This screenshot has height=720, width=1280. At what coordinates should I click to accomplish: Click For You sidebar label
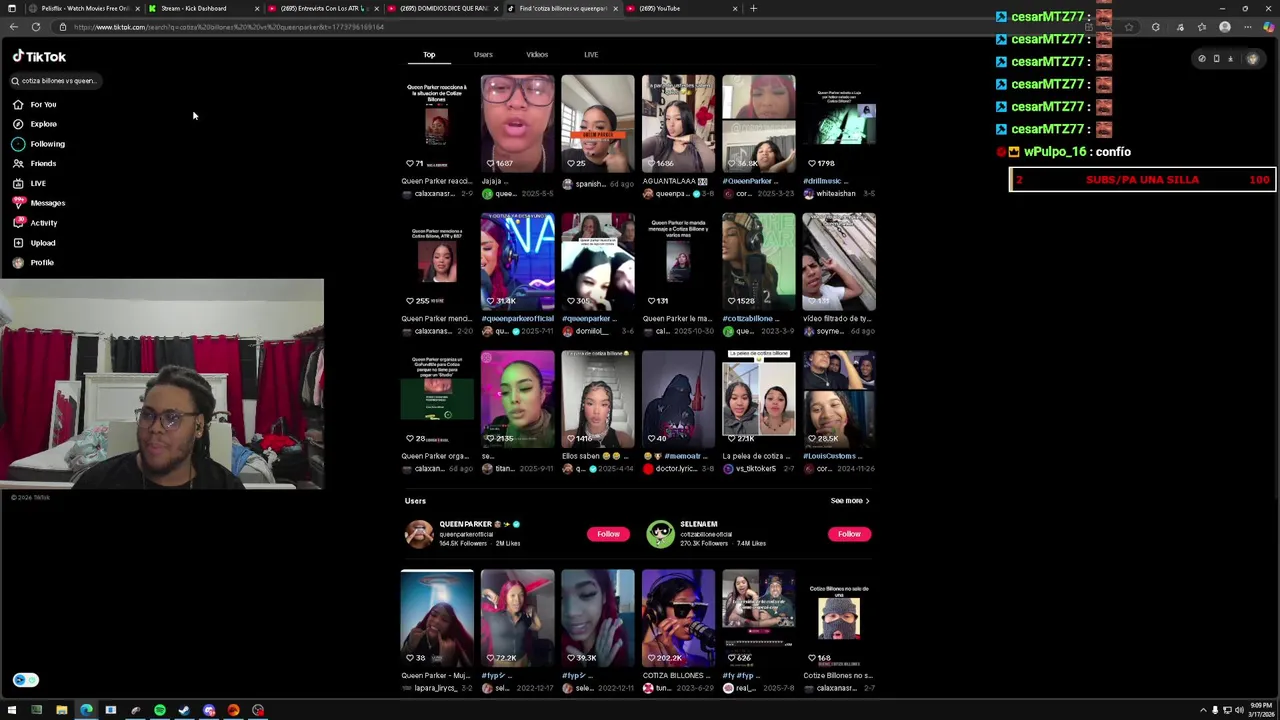43,104
